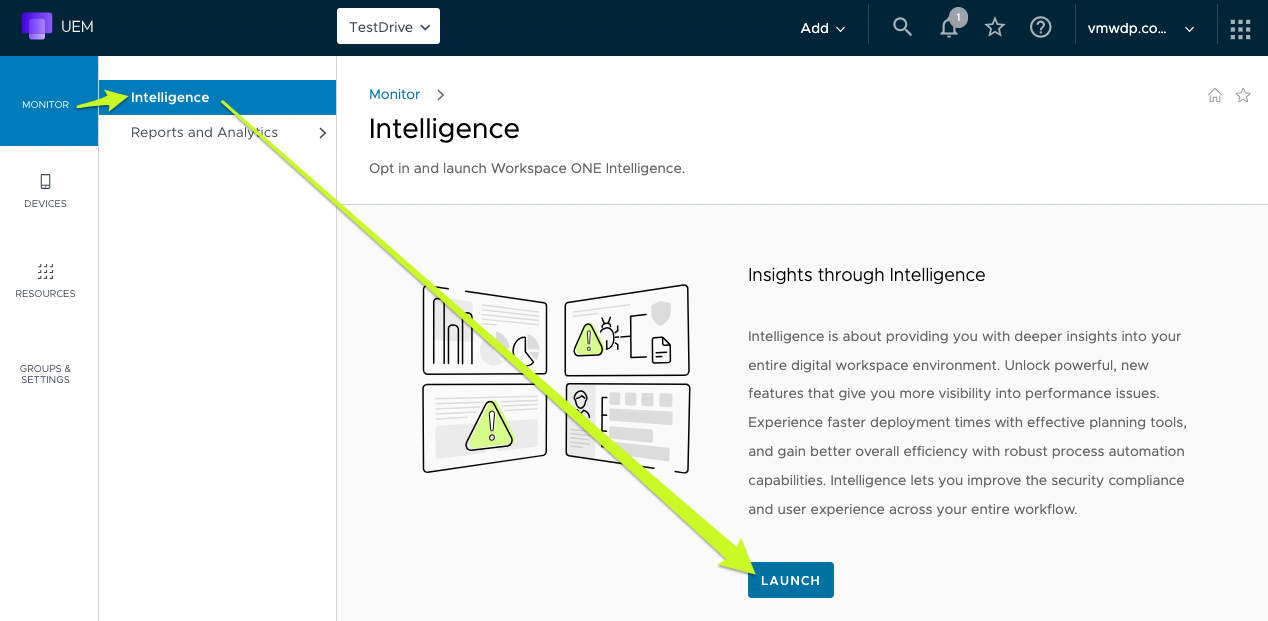Viewport: 1268px width, 621px height.
Task: Open saved pages star in header
Action: point(994,28)
